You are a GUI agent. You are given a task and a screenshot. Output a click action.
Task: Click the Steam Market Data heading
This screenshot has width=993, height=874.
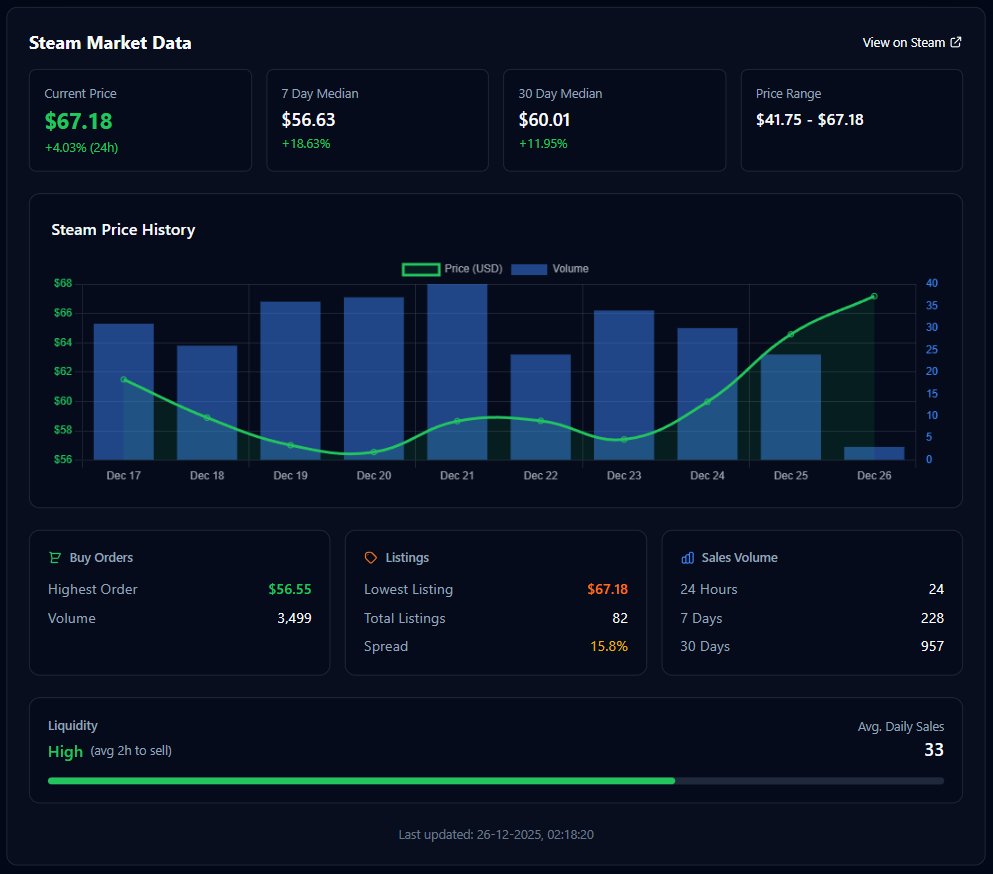pos(110,42)
